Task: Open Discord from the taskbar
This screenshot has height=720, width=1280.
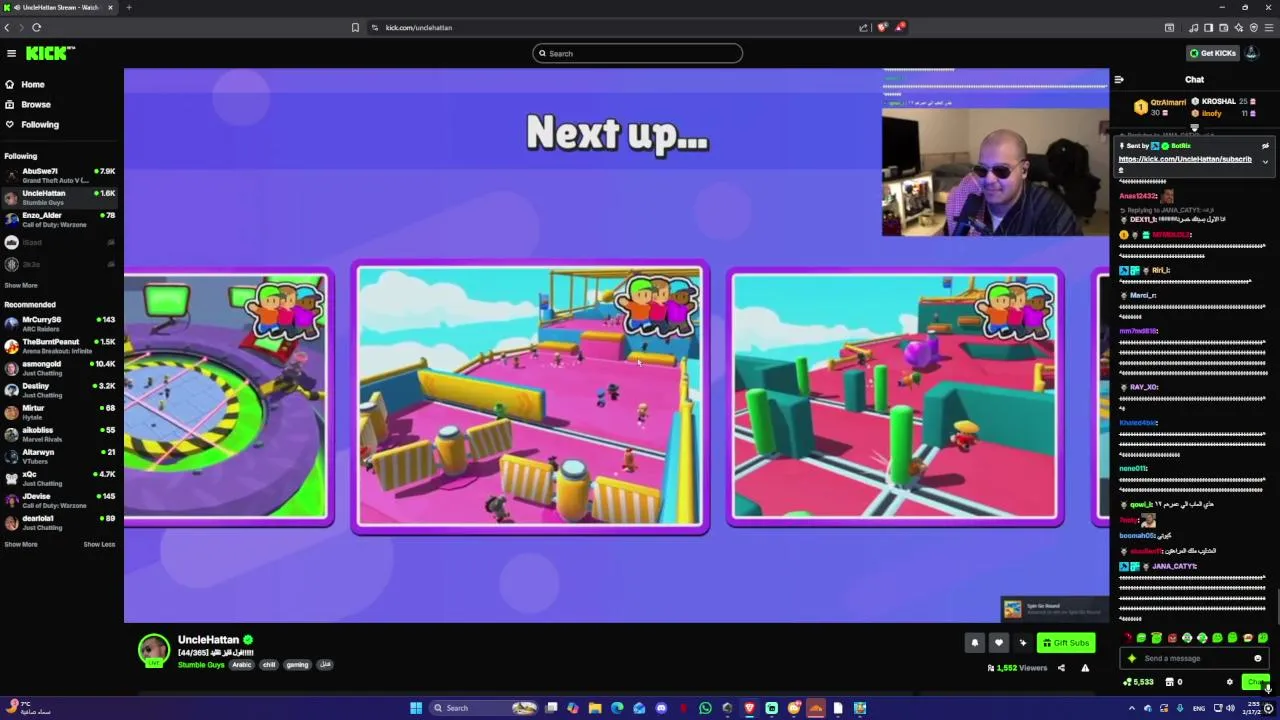Action: tap(661, 708)
